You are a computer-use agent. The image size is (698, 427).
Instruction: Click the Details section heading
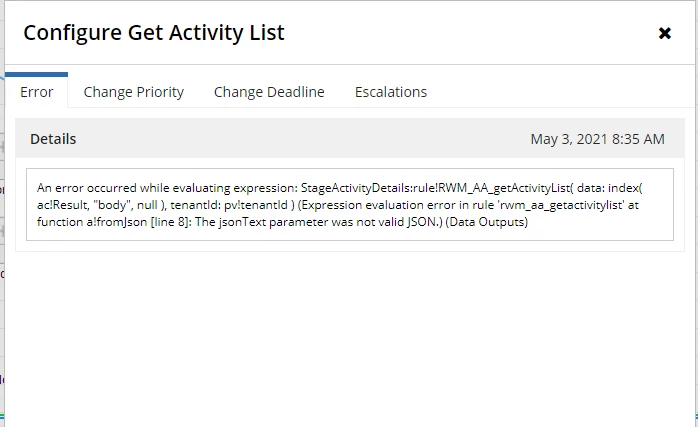pyautogui.click(x=53, y=139)
